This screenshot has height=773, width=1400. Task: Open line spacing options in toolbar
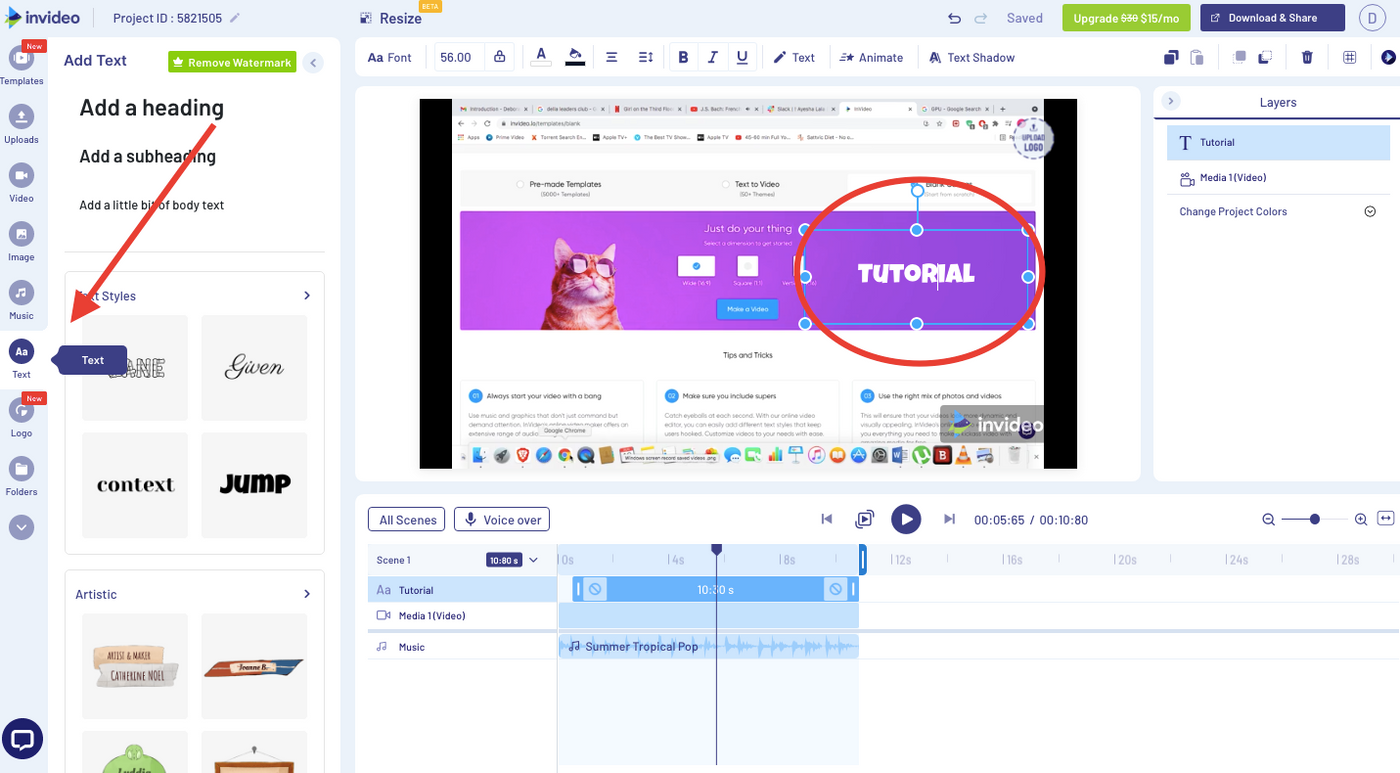[646, 57]
